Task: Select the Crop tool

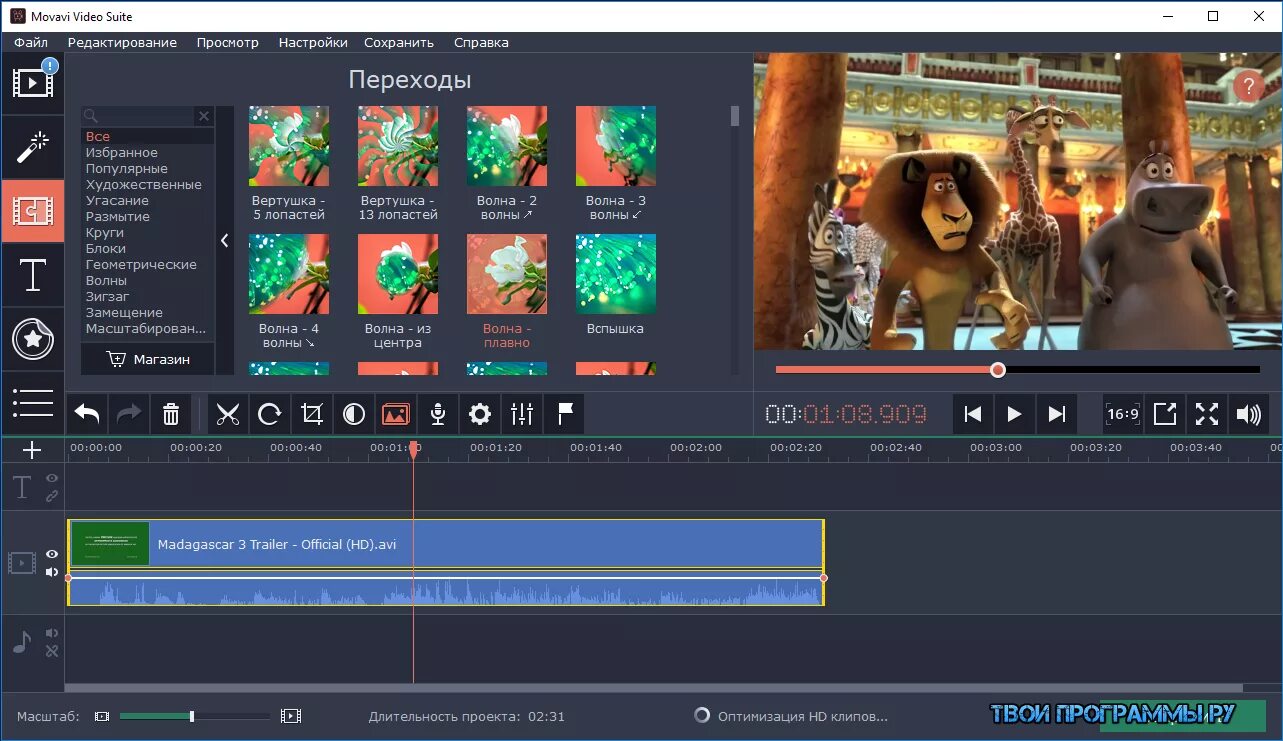Action: click(x=312, y=413)
